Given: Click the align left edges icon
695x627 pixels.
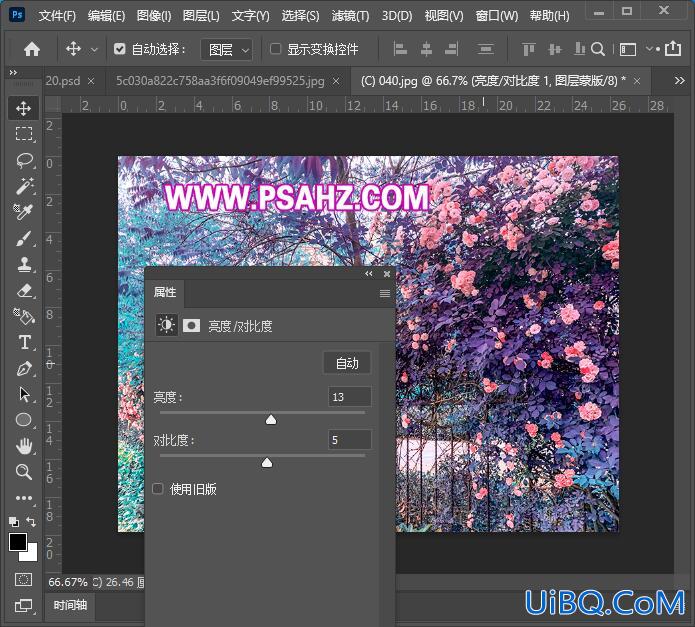Looking at the screenshot, I should (400, 49).
